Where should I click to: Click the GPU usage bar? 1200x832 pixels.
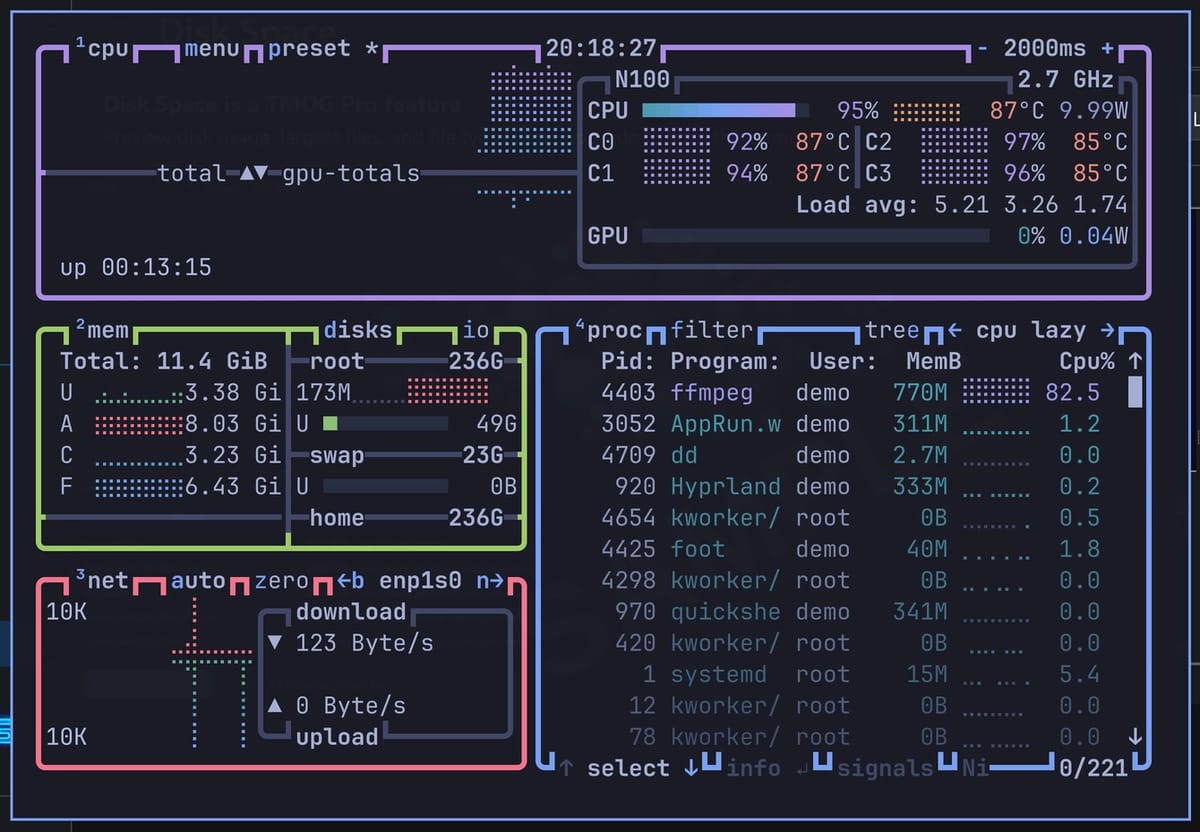(x=815, y=236)
